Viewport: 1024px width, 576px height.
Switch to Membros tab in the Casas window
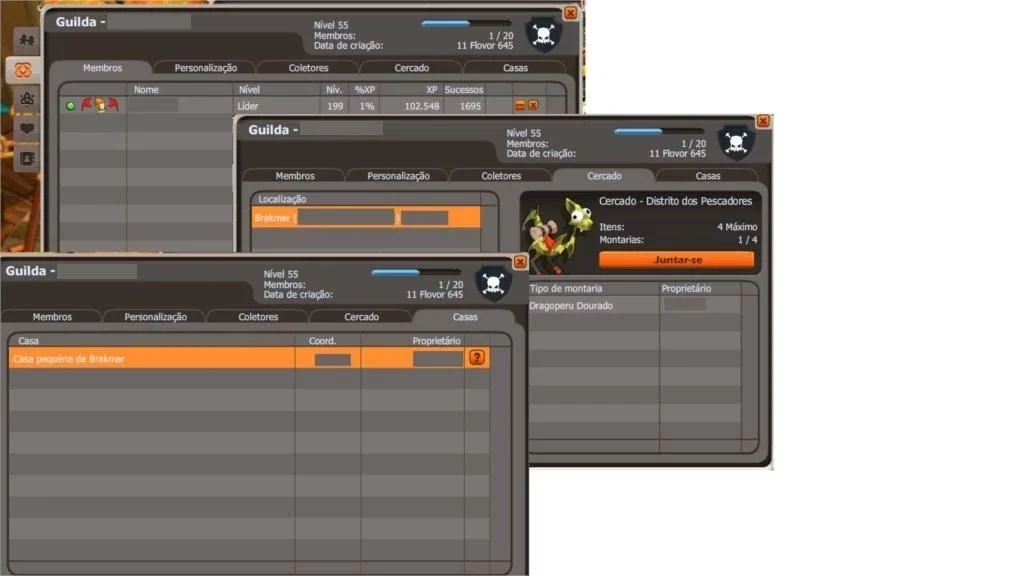click(x=52, y=317)
